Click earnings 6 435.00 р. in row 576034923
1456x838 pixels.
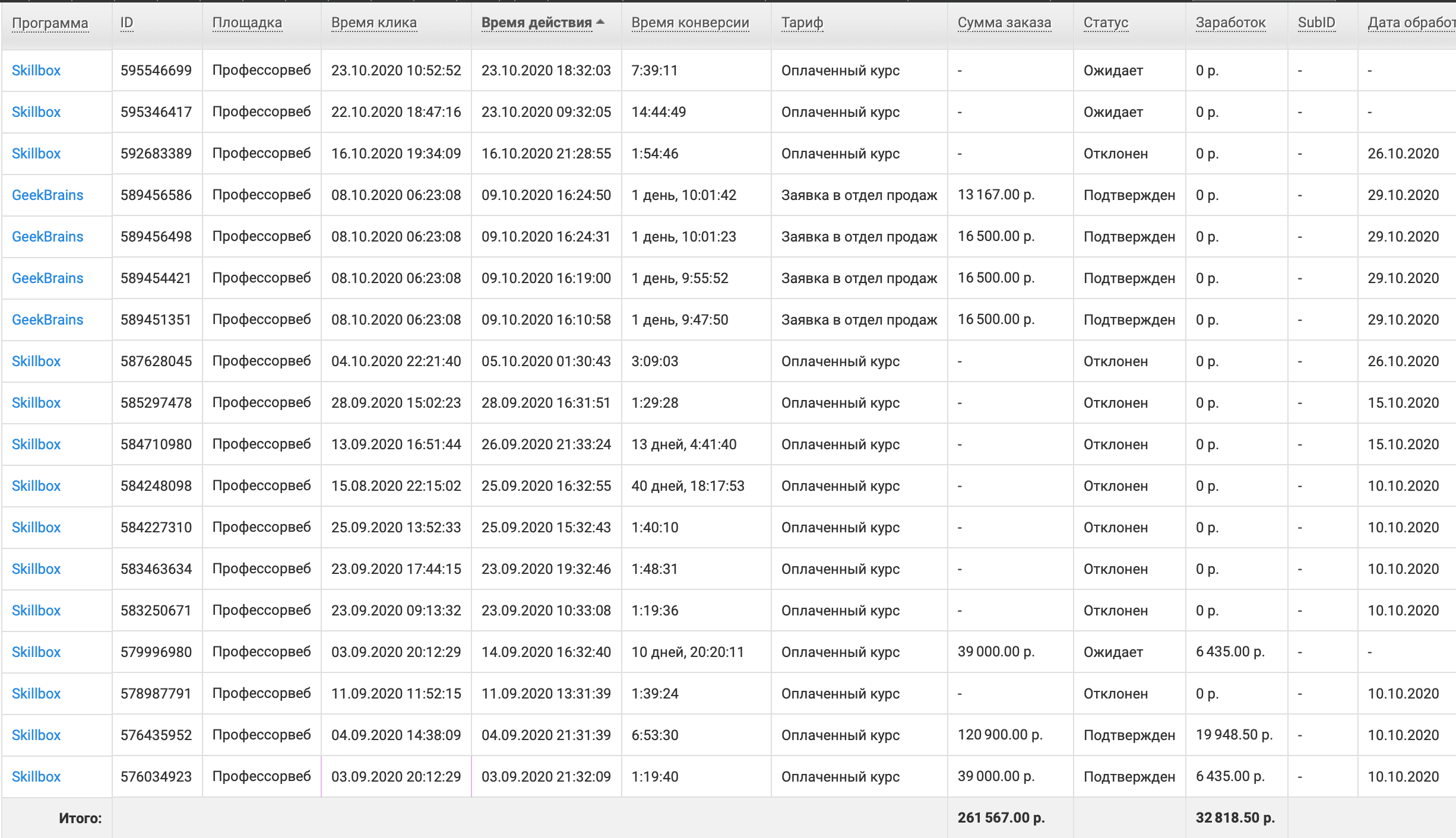click(1230, 776)
